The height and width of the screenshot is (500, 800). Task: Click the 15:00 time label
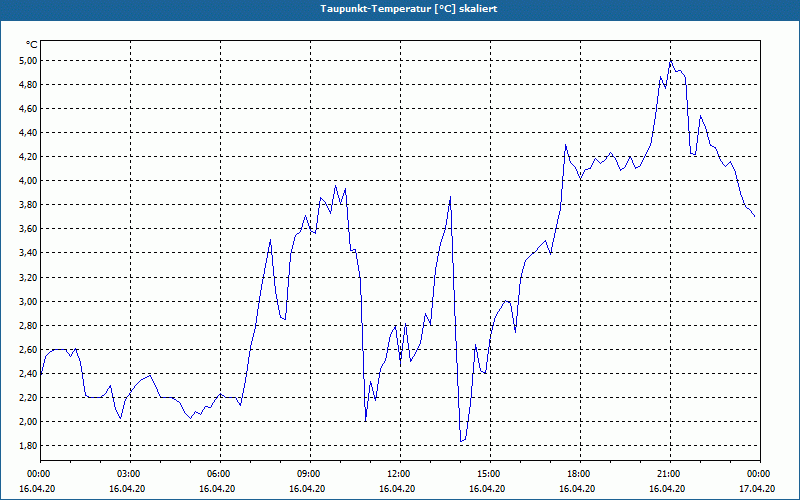[x=490, y=474]
